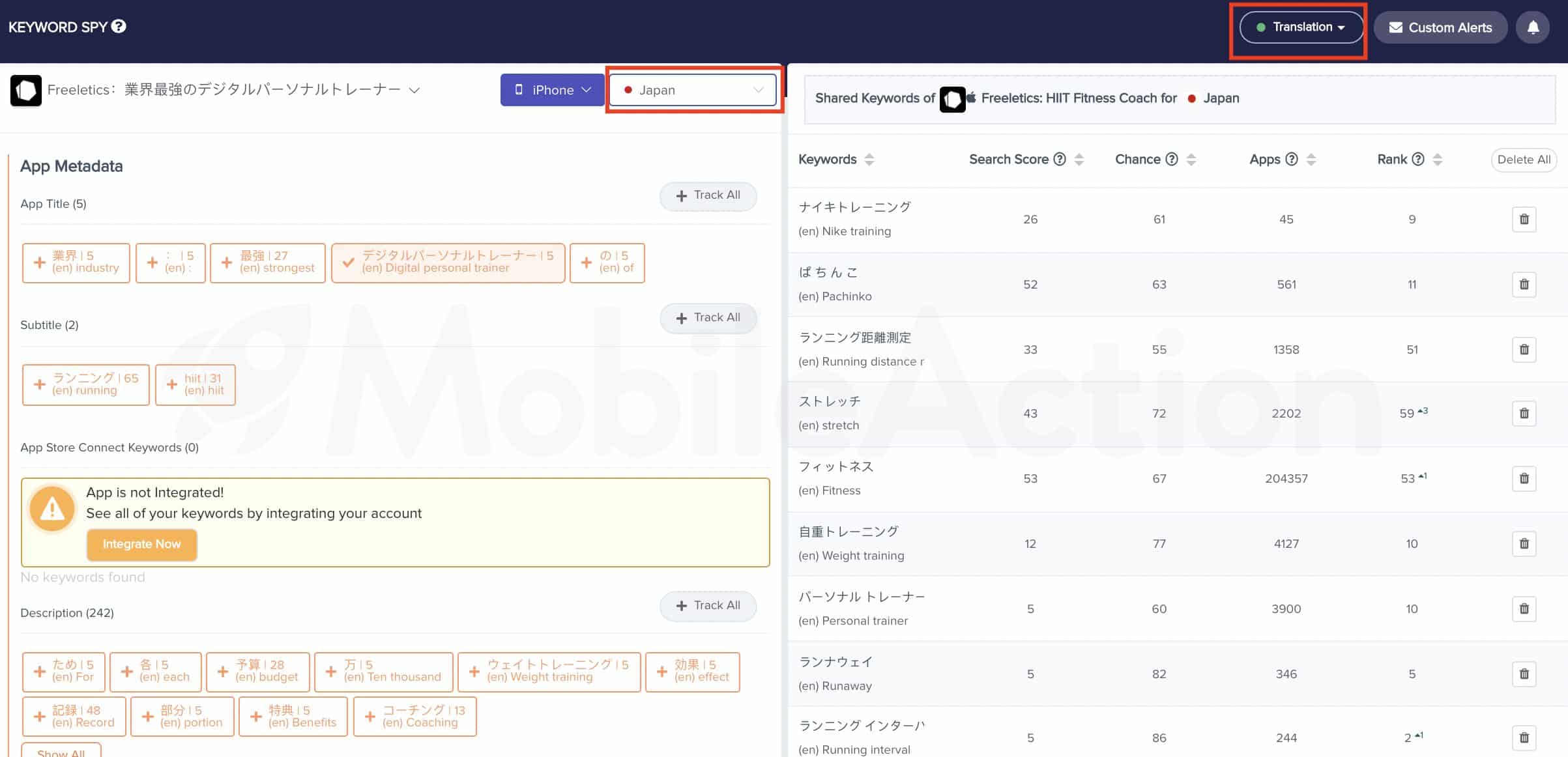Viewport: 1568px width, 757px height.
Task: Open Rank help tooltip icon
Action: point(1418,159)
